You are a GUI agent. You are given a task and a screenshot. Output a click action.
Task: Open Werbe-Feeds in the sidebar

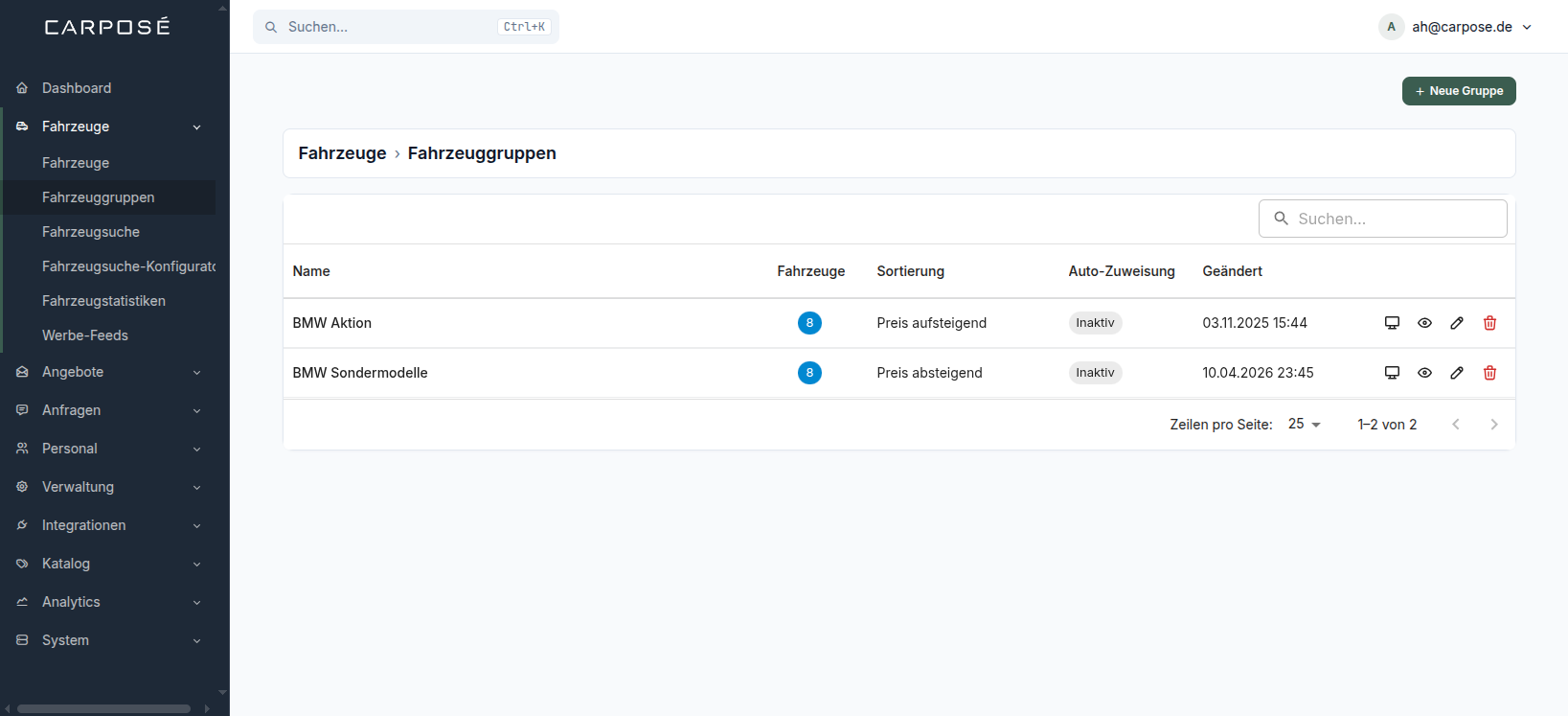click(x=109, y=335)
